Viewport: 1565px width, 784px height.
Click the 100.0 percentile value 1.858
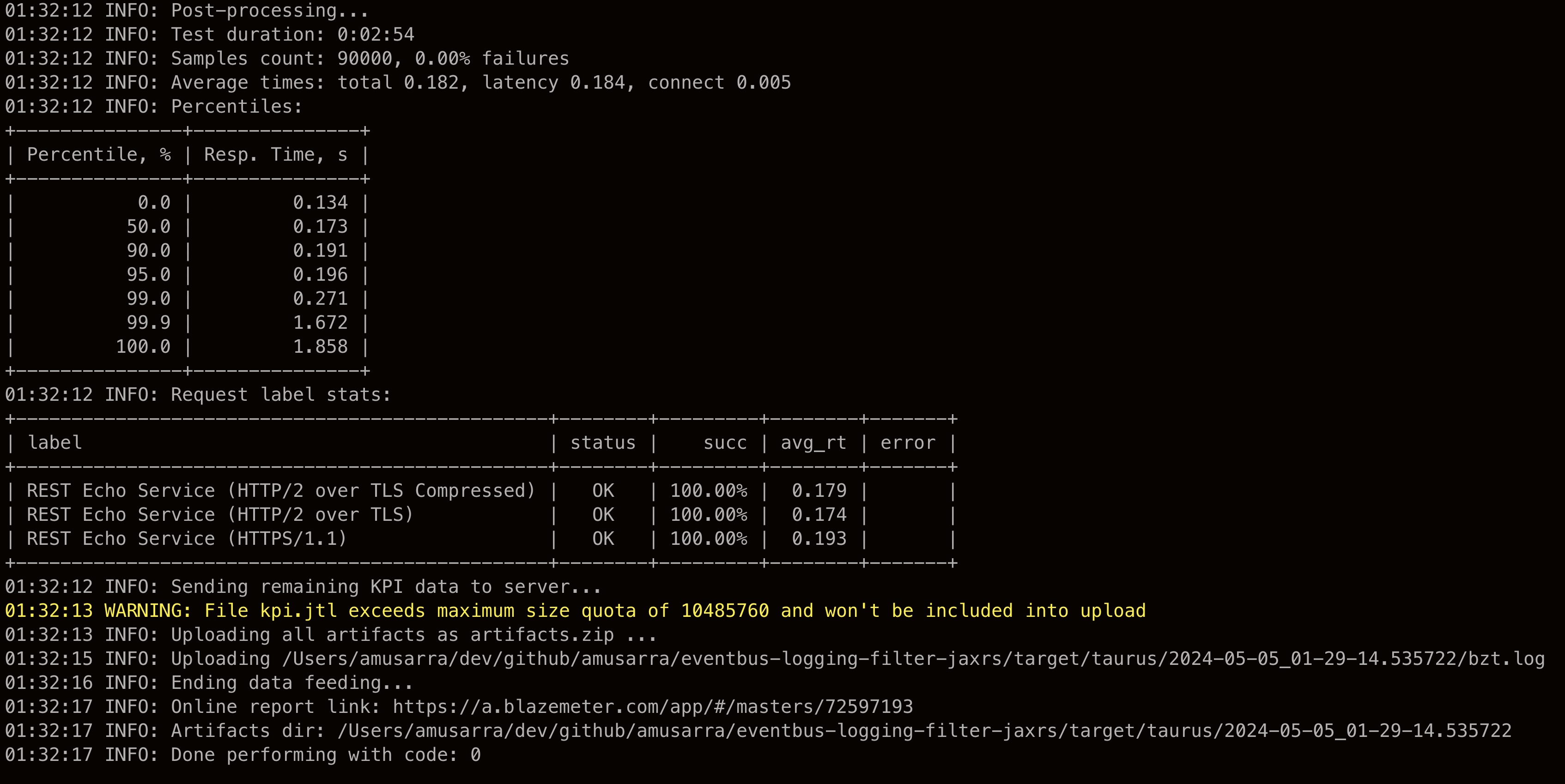tap(320, 347)
